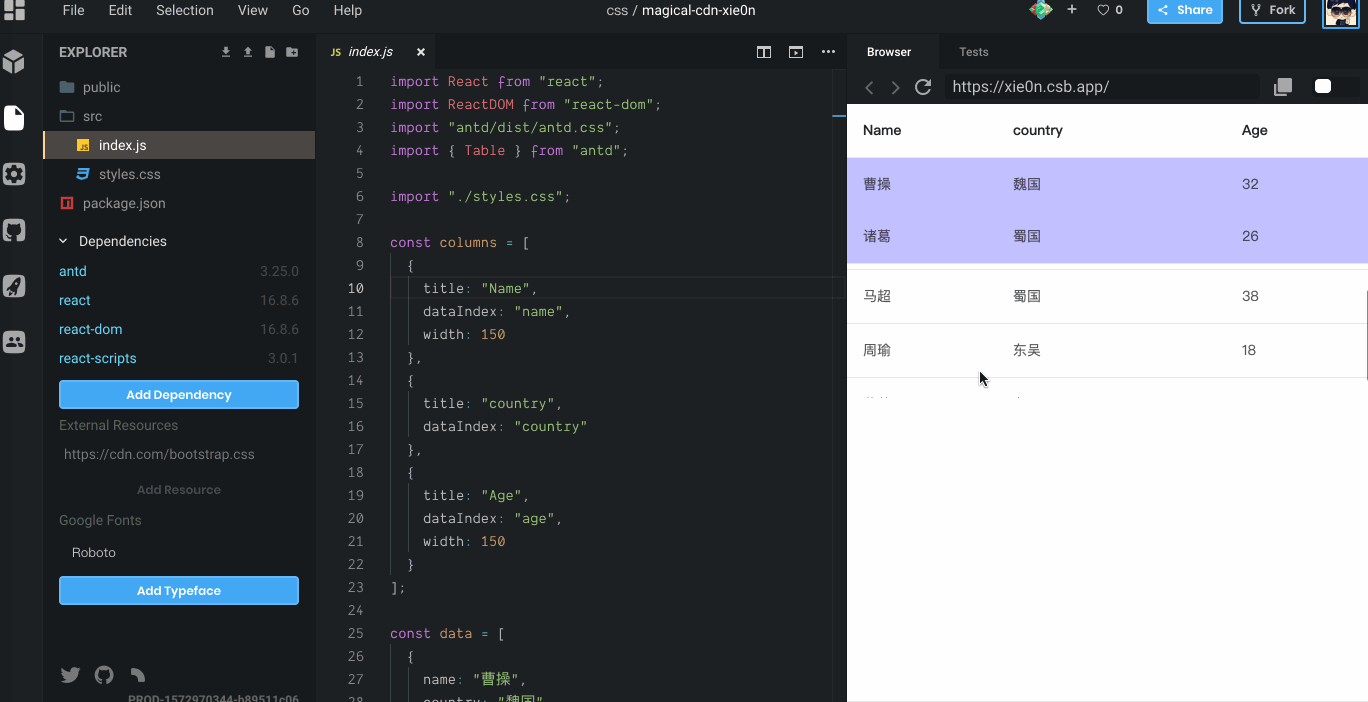The width and height of the screenshot is (1368, 702).
Task: Open the File menu
Action: pos(73,10)
